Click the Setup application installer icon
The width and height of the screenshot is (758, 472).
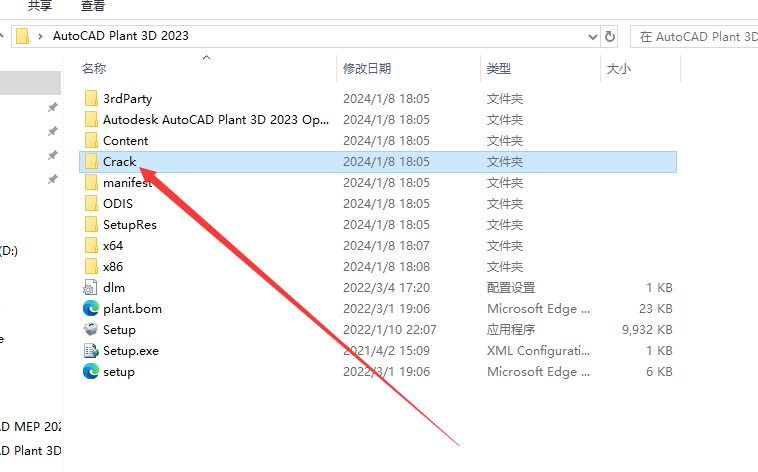90,330
